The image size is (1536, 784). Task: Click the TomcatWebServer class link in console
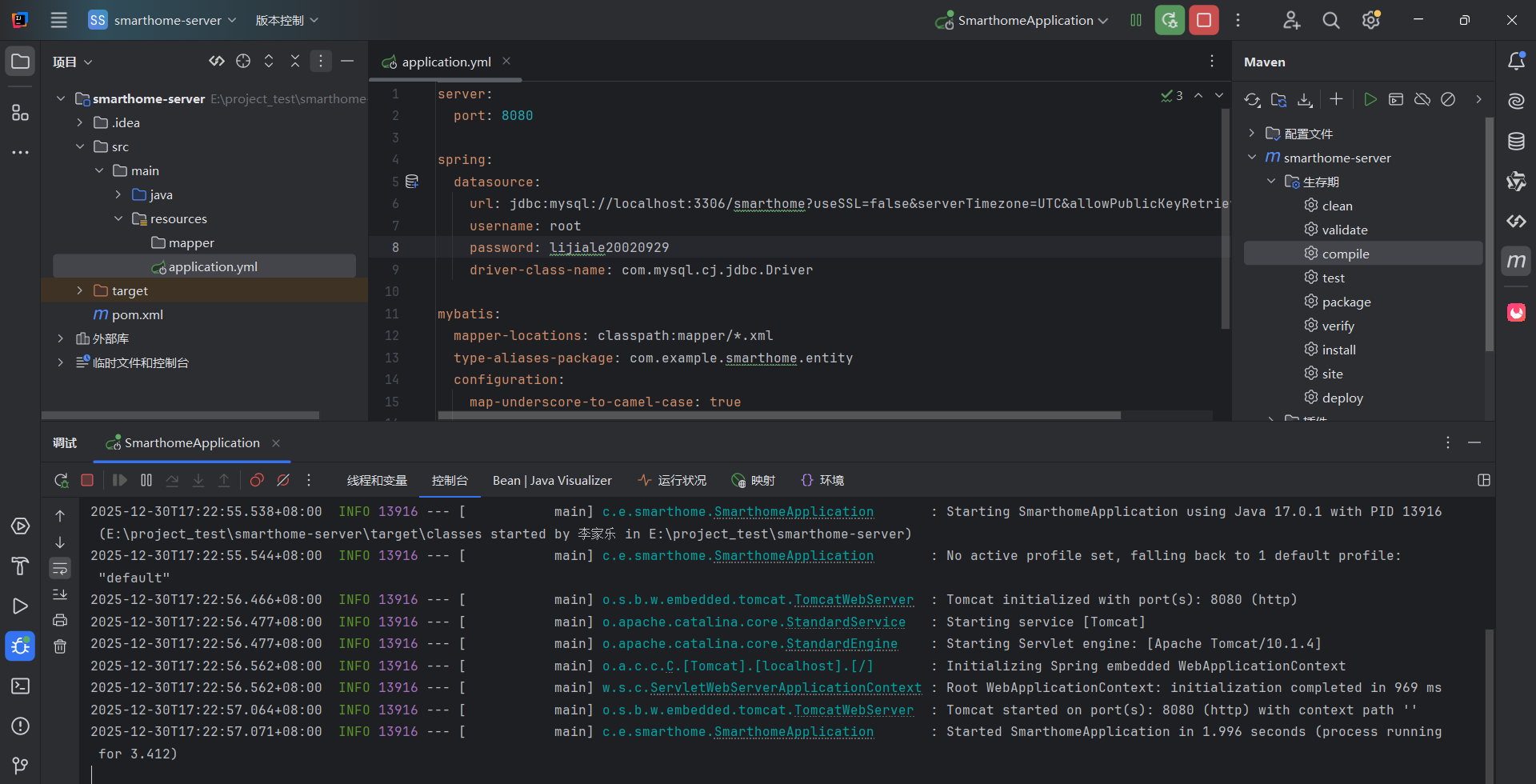pyautogui.click(x=853, y=600)
